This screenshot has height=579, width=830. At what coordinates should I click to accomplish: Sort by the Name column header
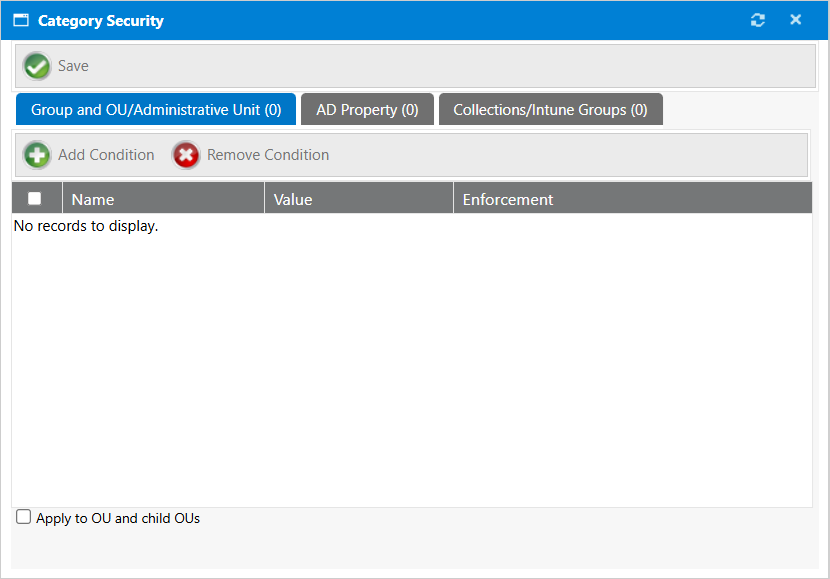93,199
